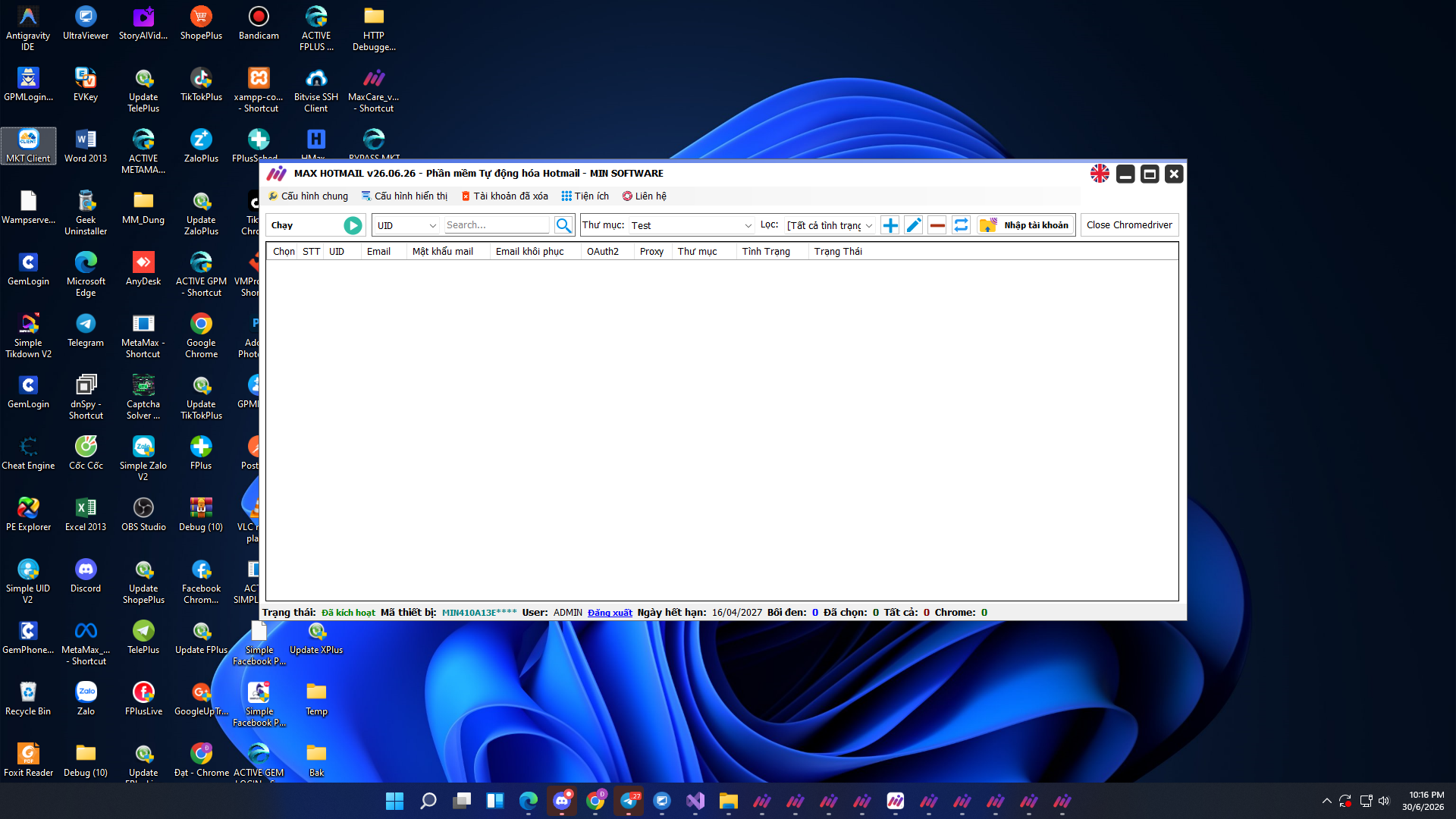Click the Close Chromedriver button
This screenshot has height=819, width=1456.
[1129, 225]
